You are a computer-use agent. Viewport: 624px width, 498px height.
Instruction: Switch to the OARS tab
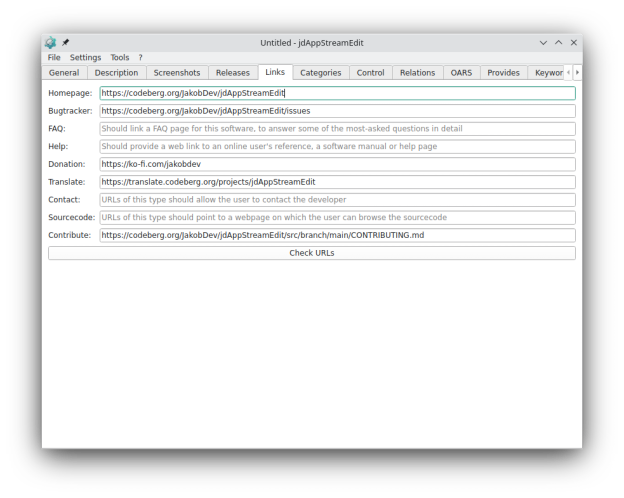point(461,73)
